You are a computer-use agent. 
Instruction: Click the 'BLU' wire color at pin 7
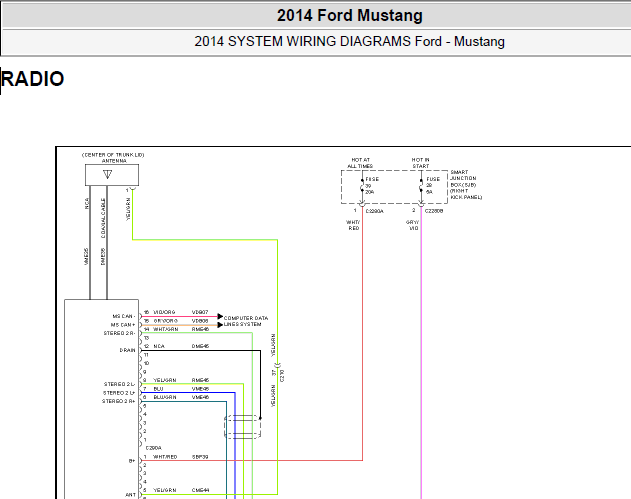pyautogui.click(x=158, y=389)
